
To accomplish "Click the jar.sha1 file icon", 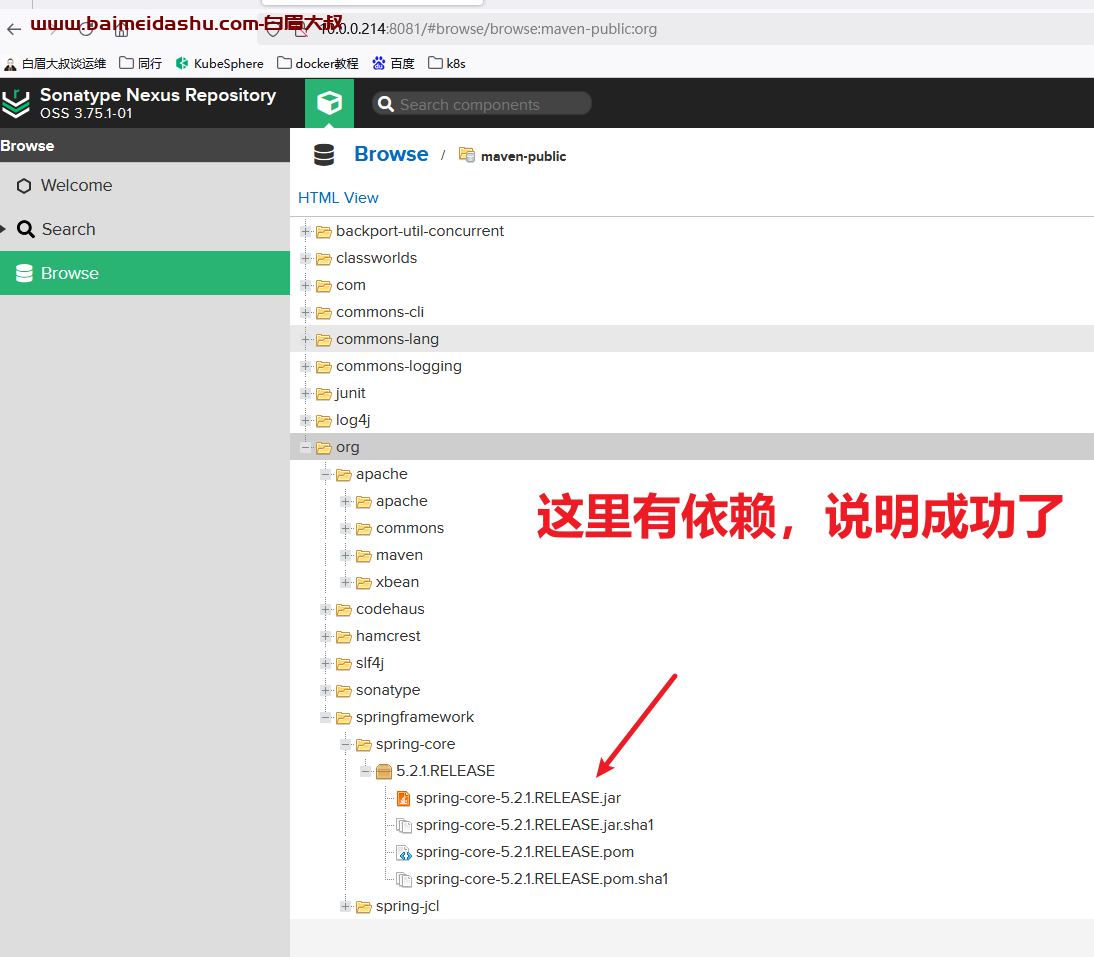I will [x=403, y=826].
